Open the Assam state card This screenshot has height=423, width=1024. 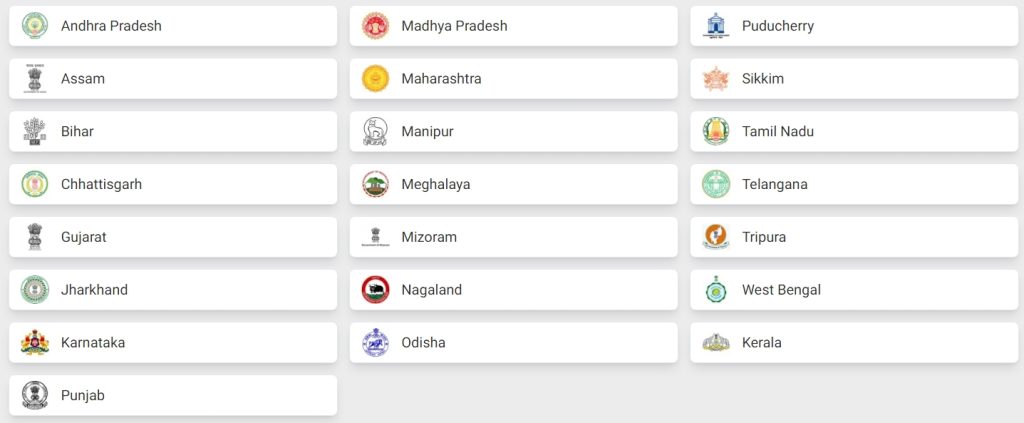point(173,78)
